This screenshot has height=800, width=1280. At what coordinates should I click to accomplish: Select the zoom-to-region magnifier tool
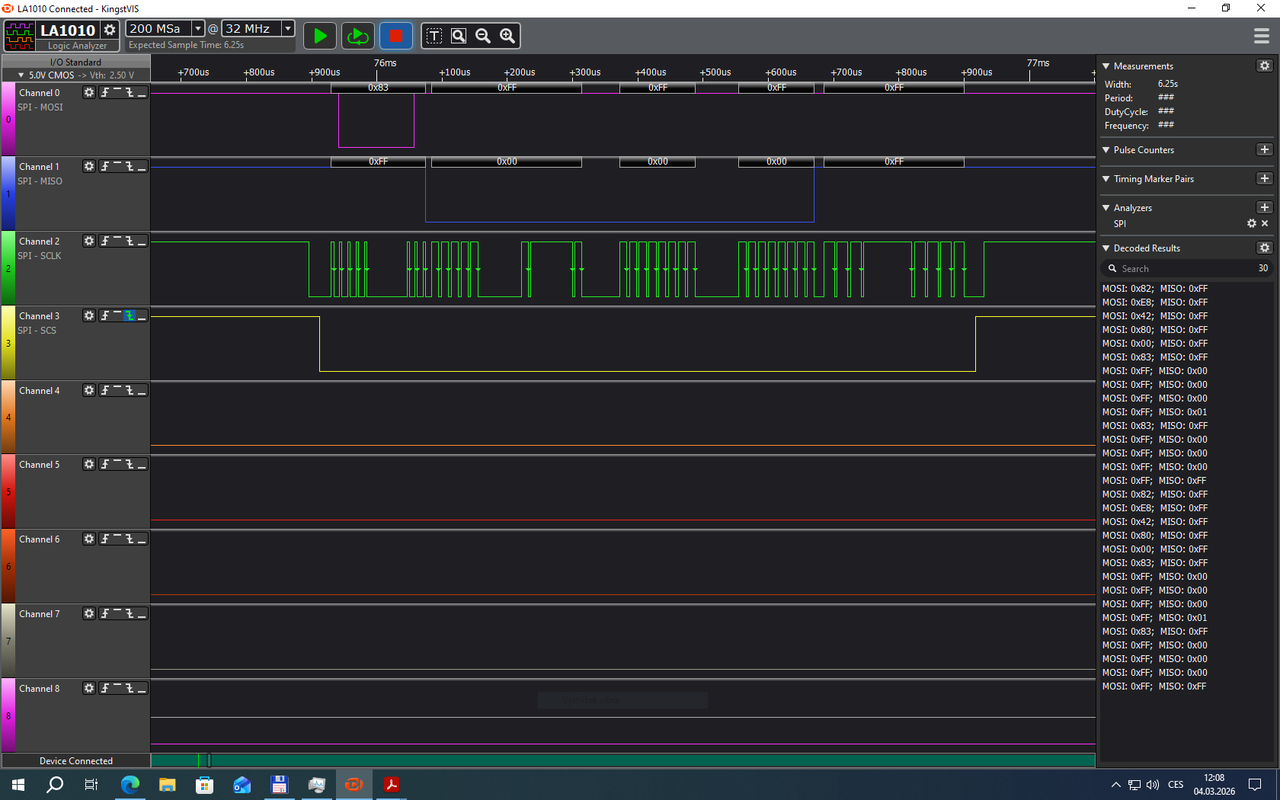tap(459, 36)
